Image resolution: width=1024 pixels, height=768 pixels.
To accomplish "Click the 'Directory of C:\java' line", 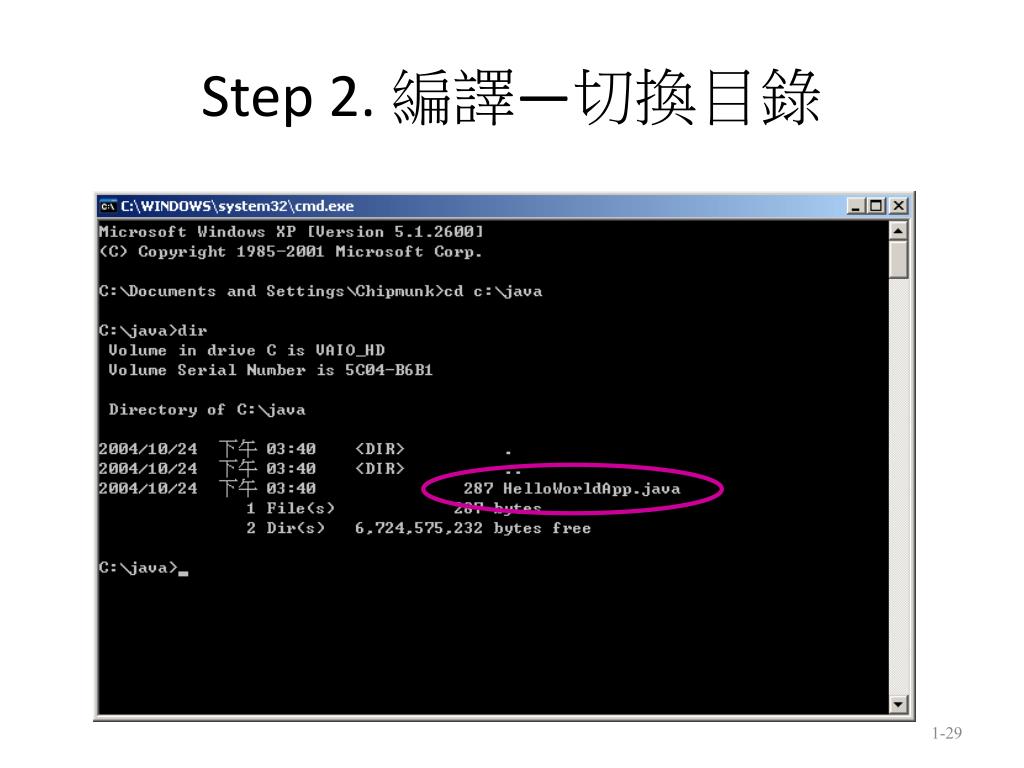I will pyautogui.click(x=207, y=409).
